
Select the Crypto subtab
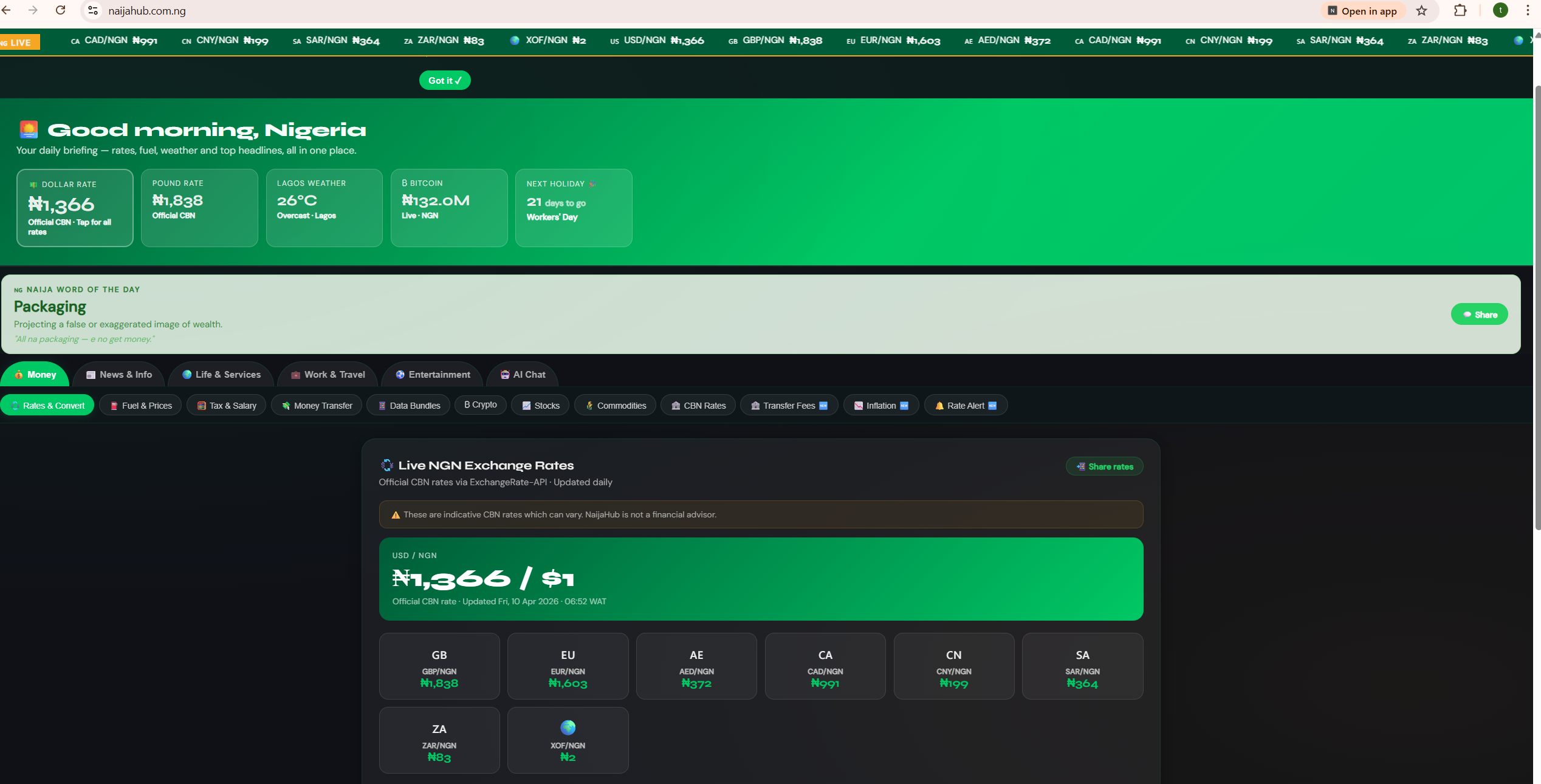click(x=481, y=405)
